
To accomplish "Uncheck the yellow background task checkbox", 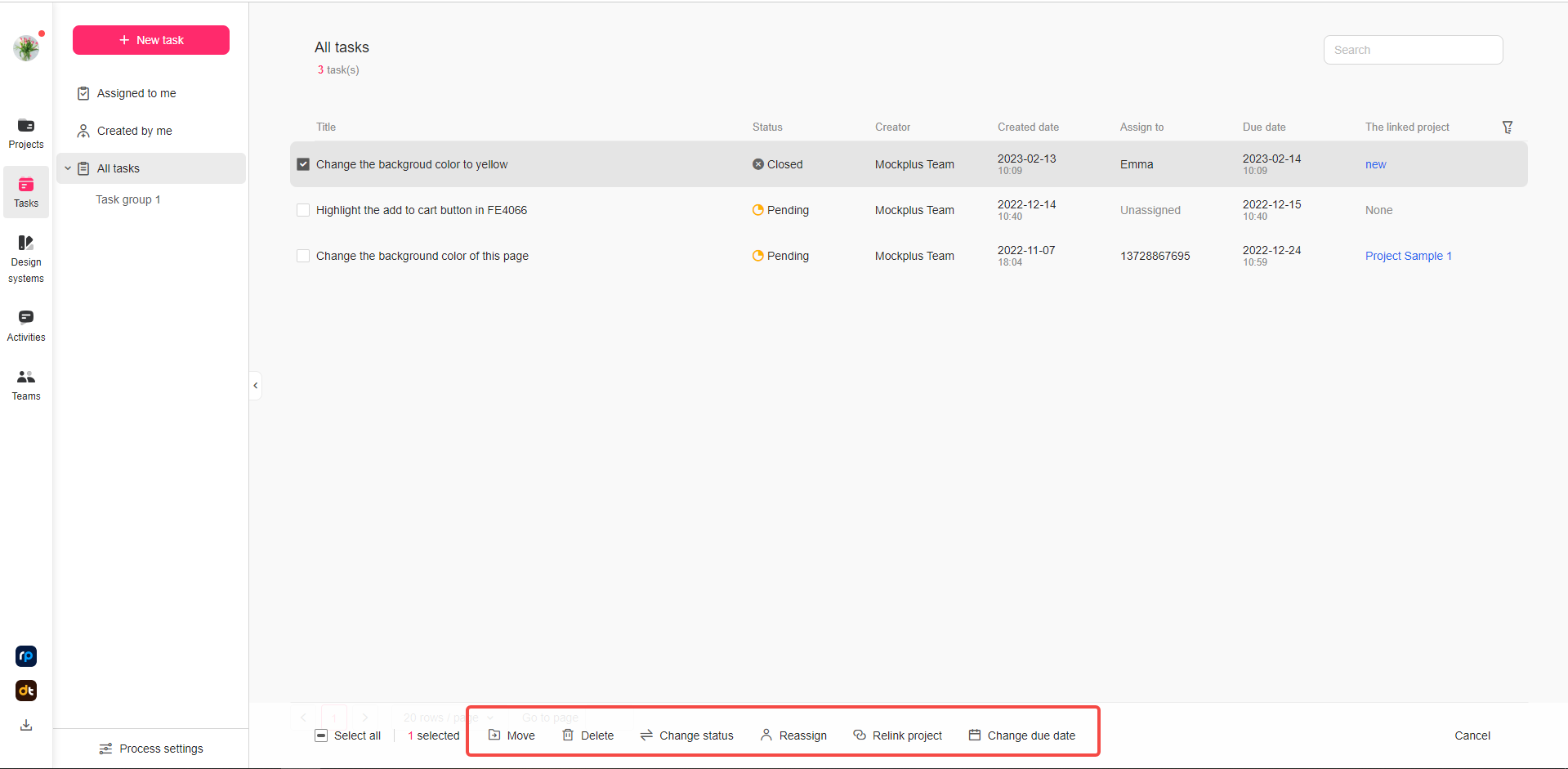I will pos(303,164).
